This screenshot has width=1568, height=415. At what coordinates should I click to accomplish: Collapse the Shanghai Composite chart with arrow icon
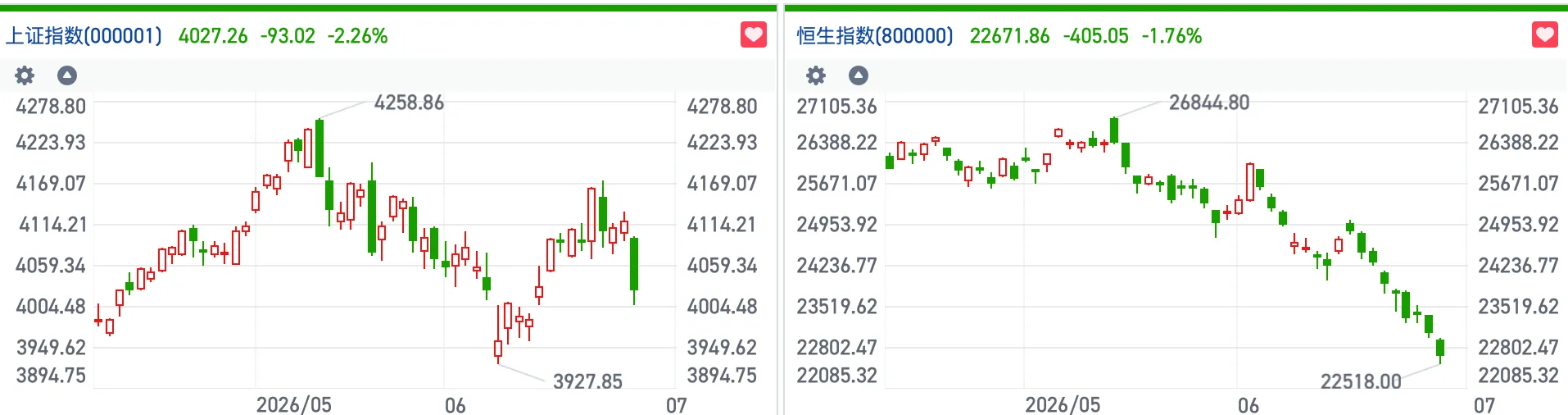67,75
